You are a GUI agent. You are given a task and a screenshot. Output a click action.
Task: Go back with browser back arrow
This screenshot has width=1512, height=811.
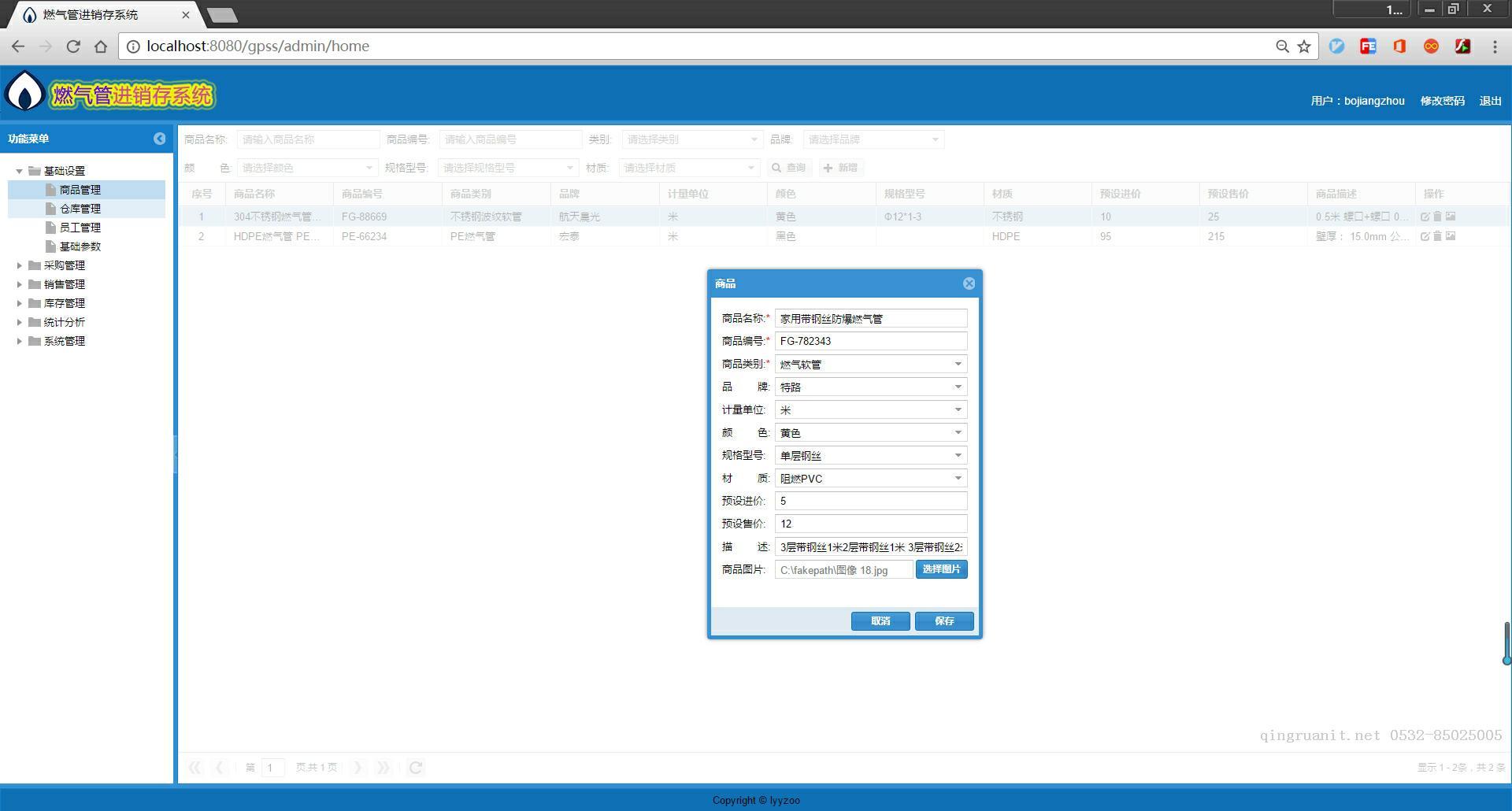tap(18, 46)
